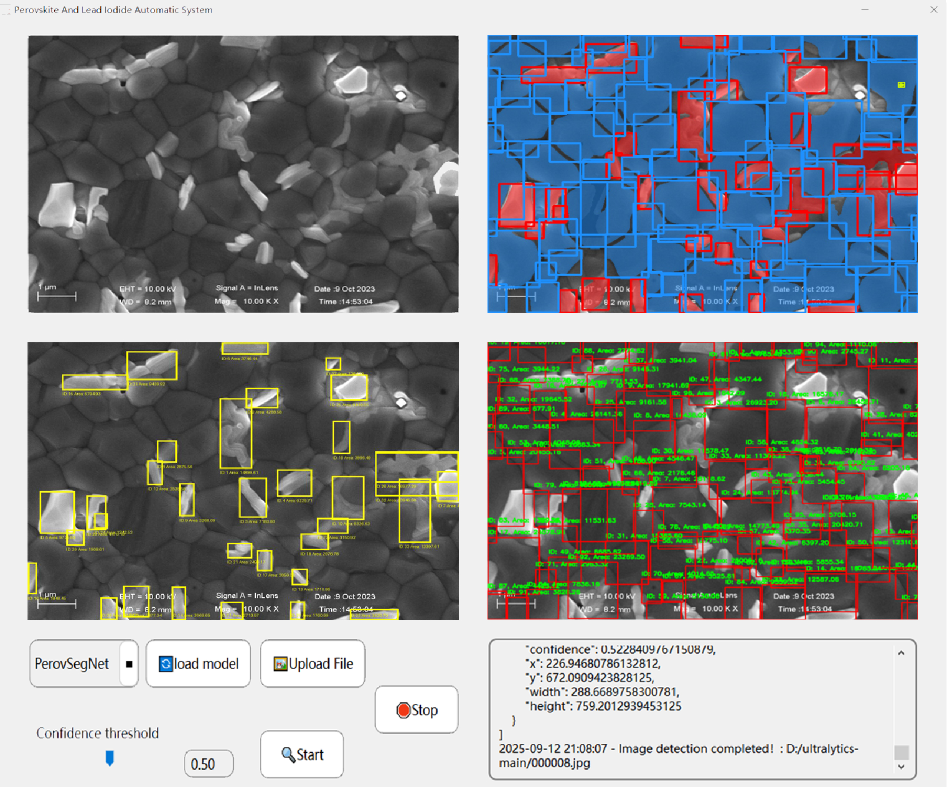Click the original SEM image thumbnail
This screenshot has height=787, width=947.
[x=243, y=174]
